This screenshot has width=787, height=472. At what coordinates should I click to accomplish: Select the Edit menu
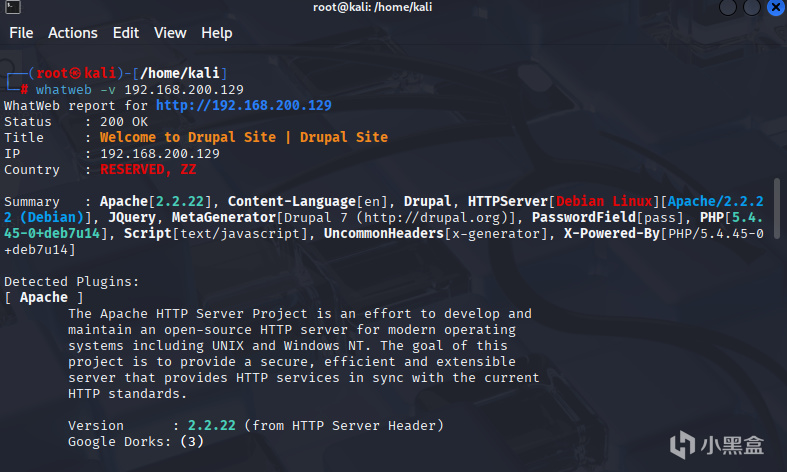point(126,33)
